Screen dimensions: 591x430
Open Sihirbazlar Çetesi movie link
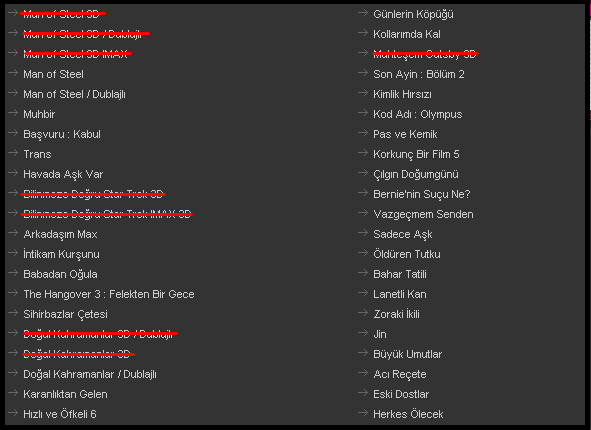(x=66, y=314)
